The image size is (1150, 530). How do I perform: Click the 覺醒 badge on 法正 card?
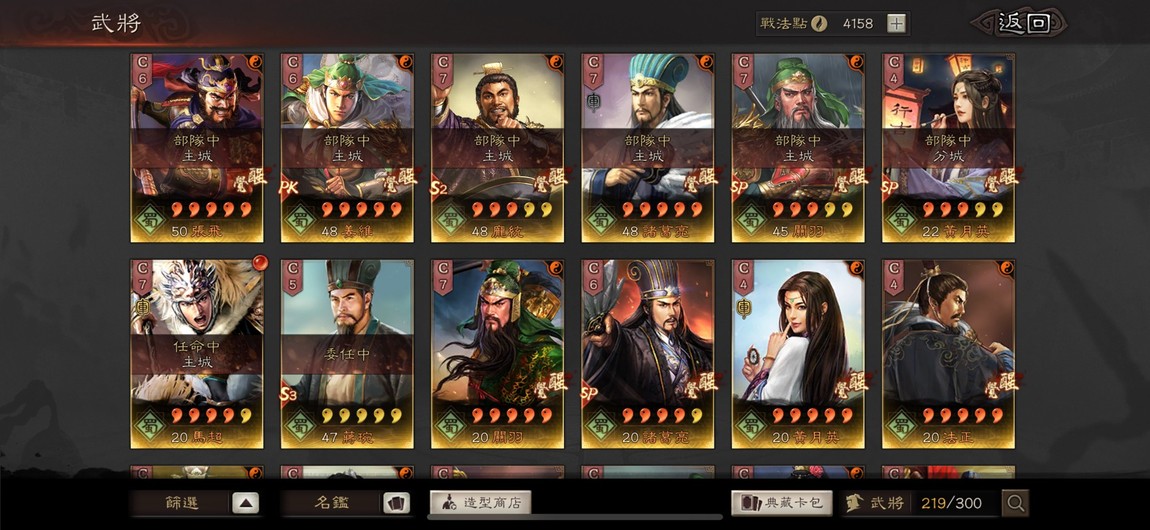(x=1002, y=385)
